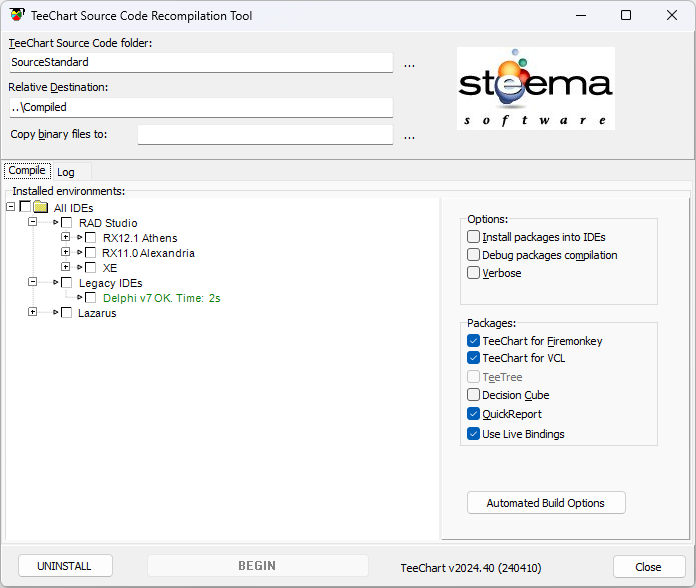This screenshot has height=588, width=696.
Task: Uncheck TeeChart for Firemonkey package
Action: pos(473,340)
